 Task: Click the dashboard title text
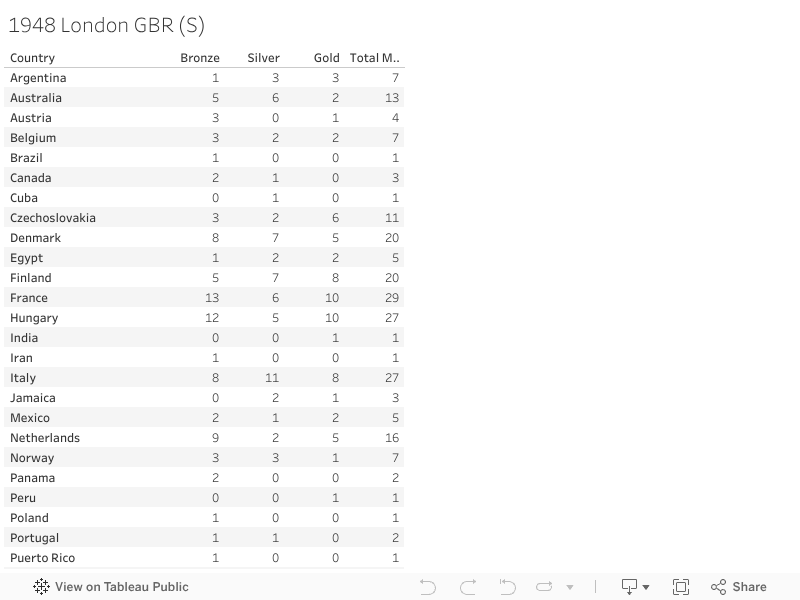click(107, 26)
